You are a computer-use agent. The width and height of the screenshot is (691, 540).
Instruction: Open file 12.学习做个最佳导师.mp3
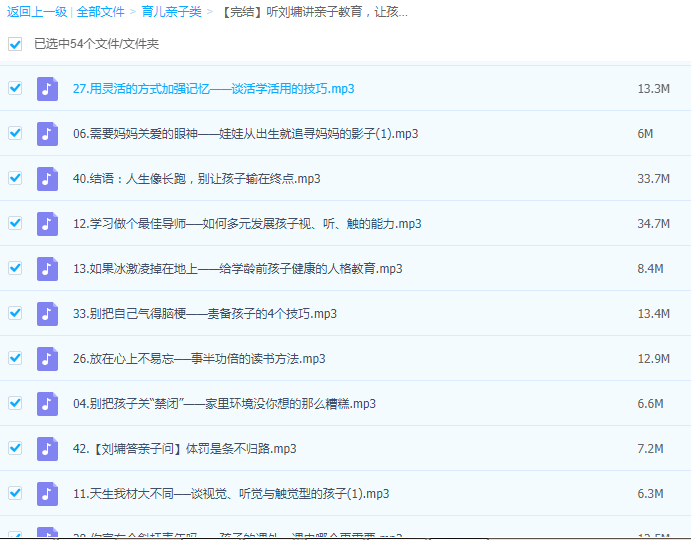tap(247, 224)
